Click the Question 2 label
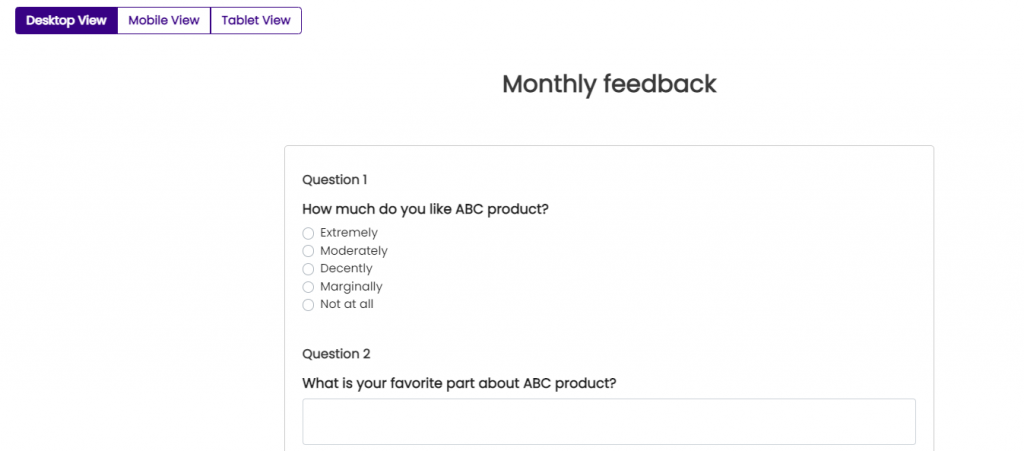The width and height of the screenshot is (1024, 451). [x=336, y=354]
